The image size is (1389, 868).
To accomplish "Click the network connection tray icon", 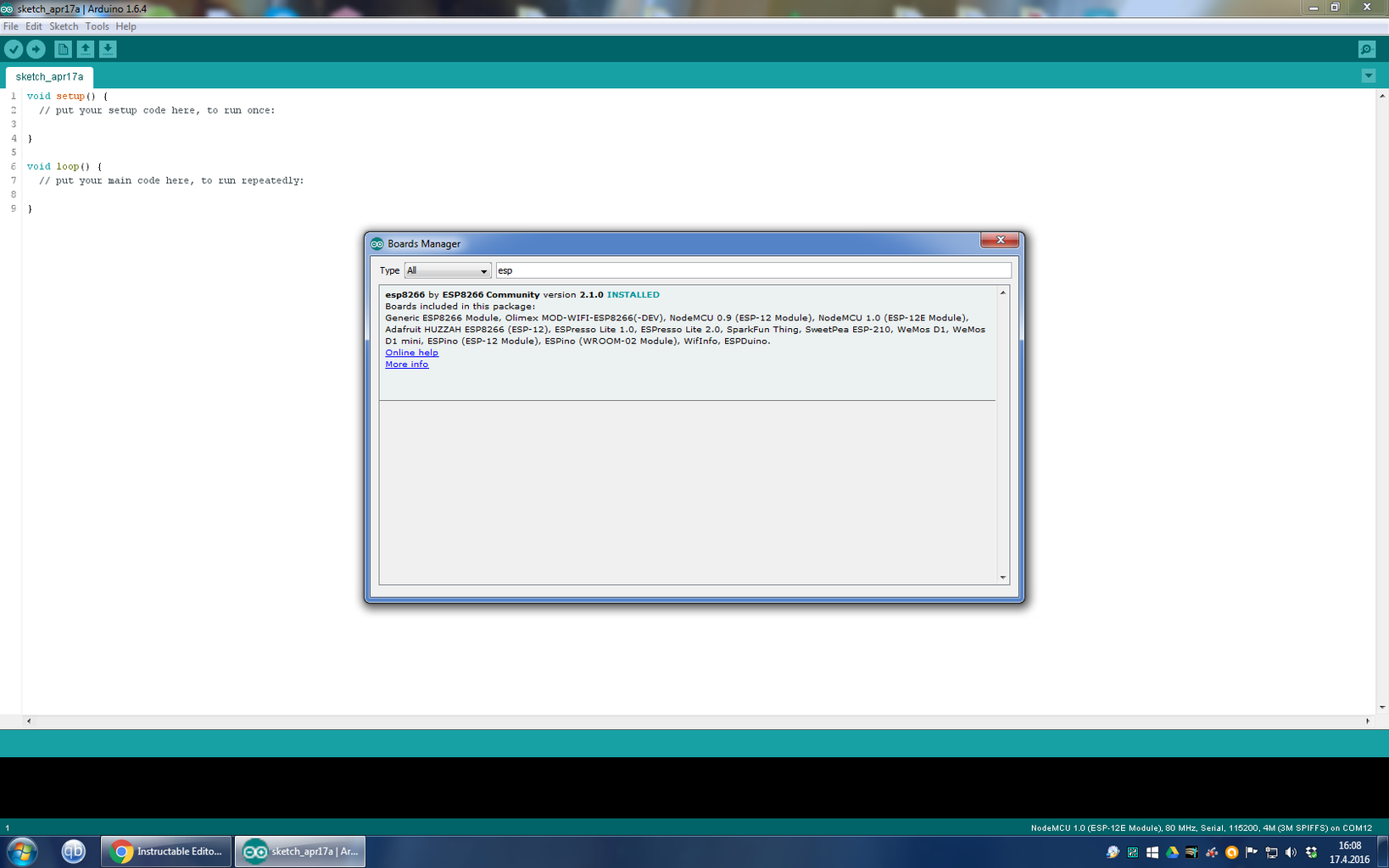I will coord(1271,852).
